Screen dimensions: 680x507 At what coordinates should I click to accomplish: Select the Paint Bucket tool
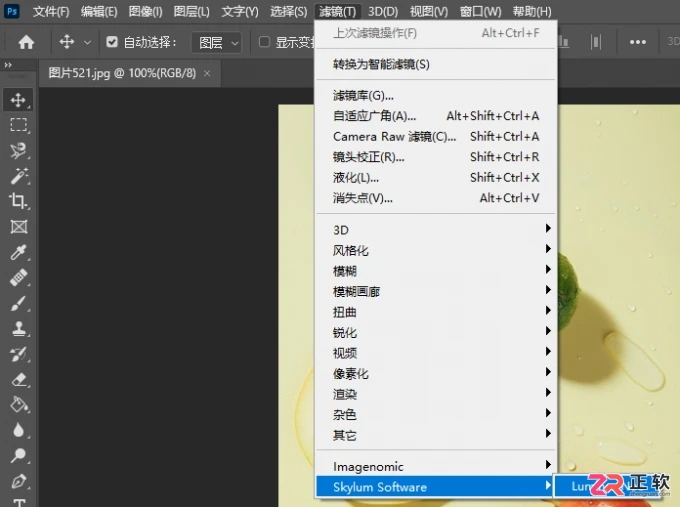[19, 405]
